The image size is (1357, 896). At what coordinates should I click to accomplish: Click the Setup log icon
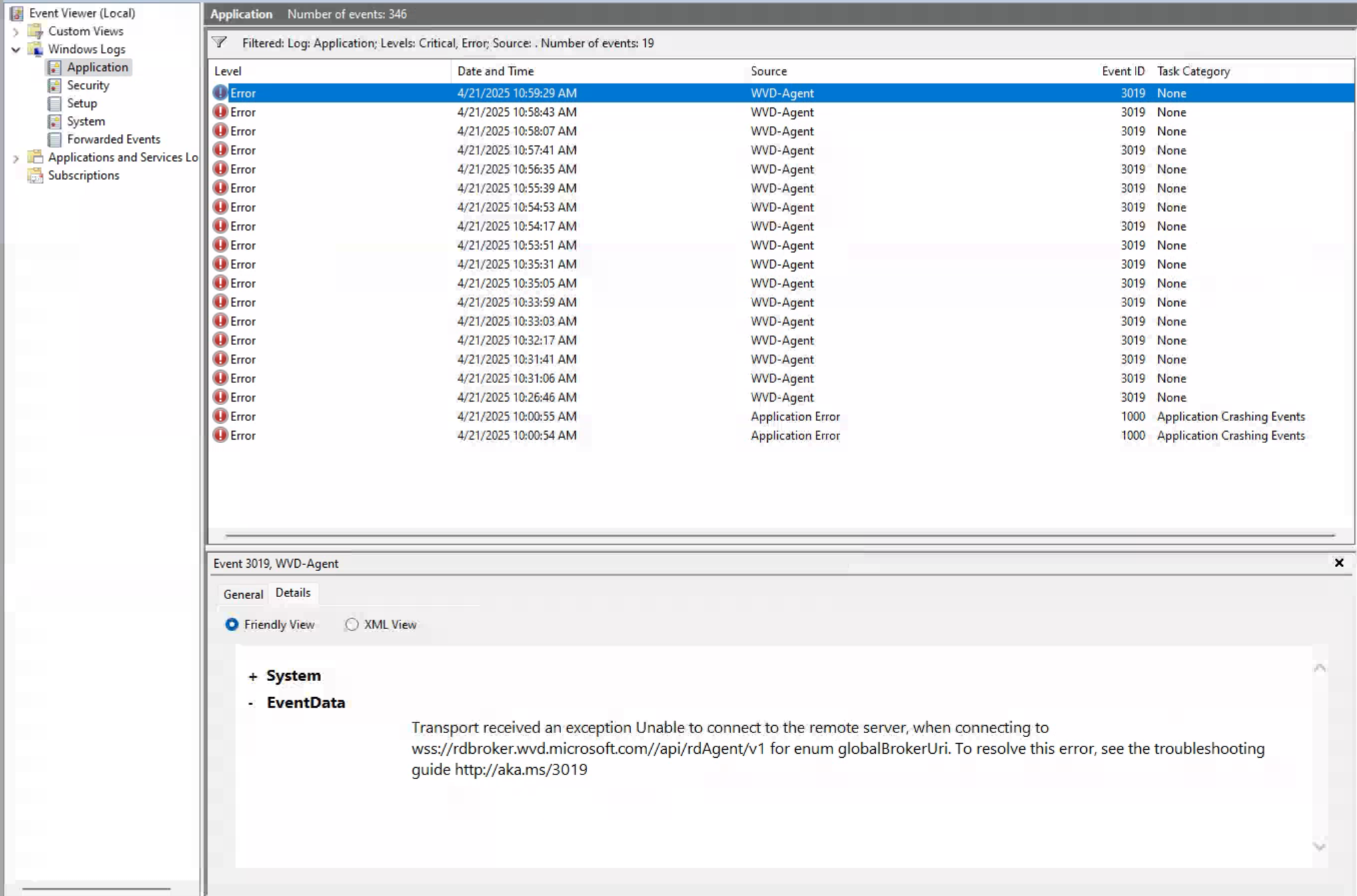tap(55, 103)
